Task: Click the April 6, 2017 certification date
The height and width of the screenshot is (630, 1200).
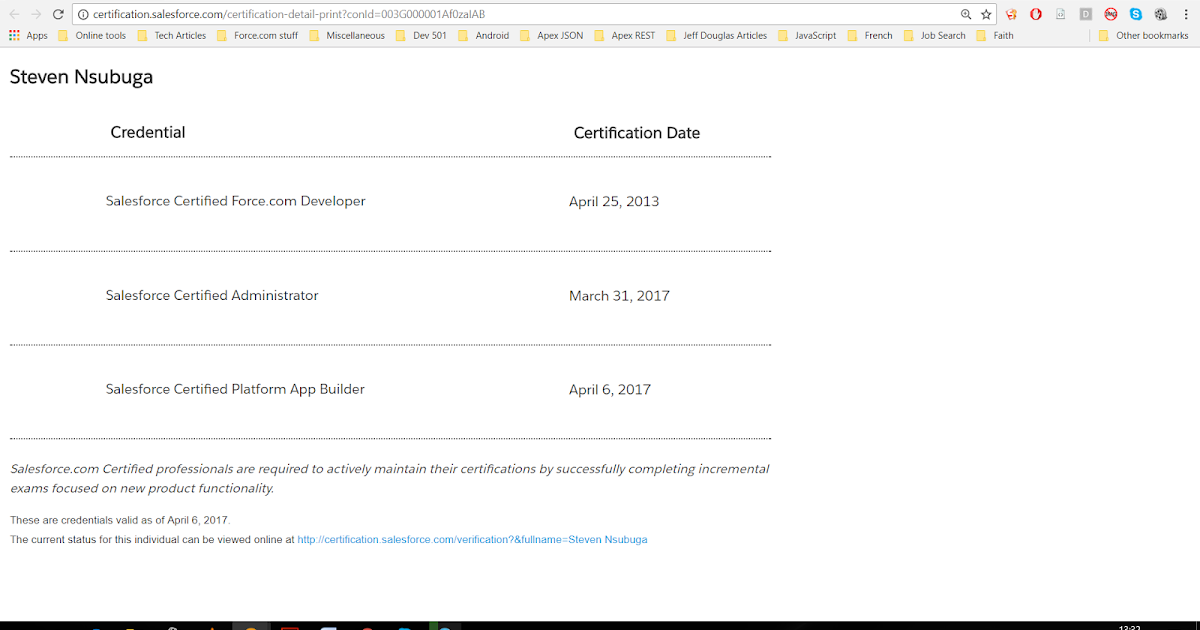Action: point(610,389)
